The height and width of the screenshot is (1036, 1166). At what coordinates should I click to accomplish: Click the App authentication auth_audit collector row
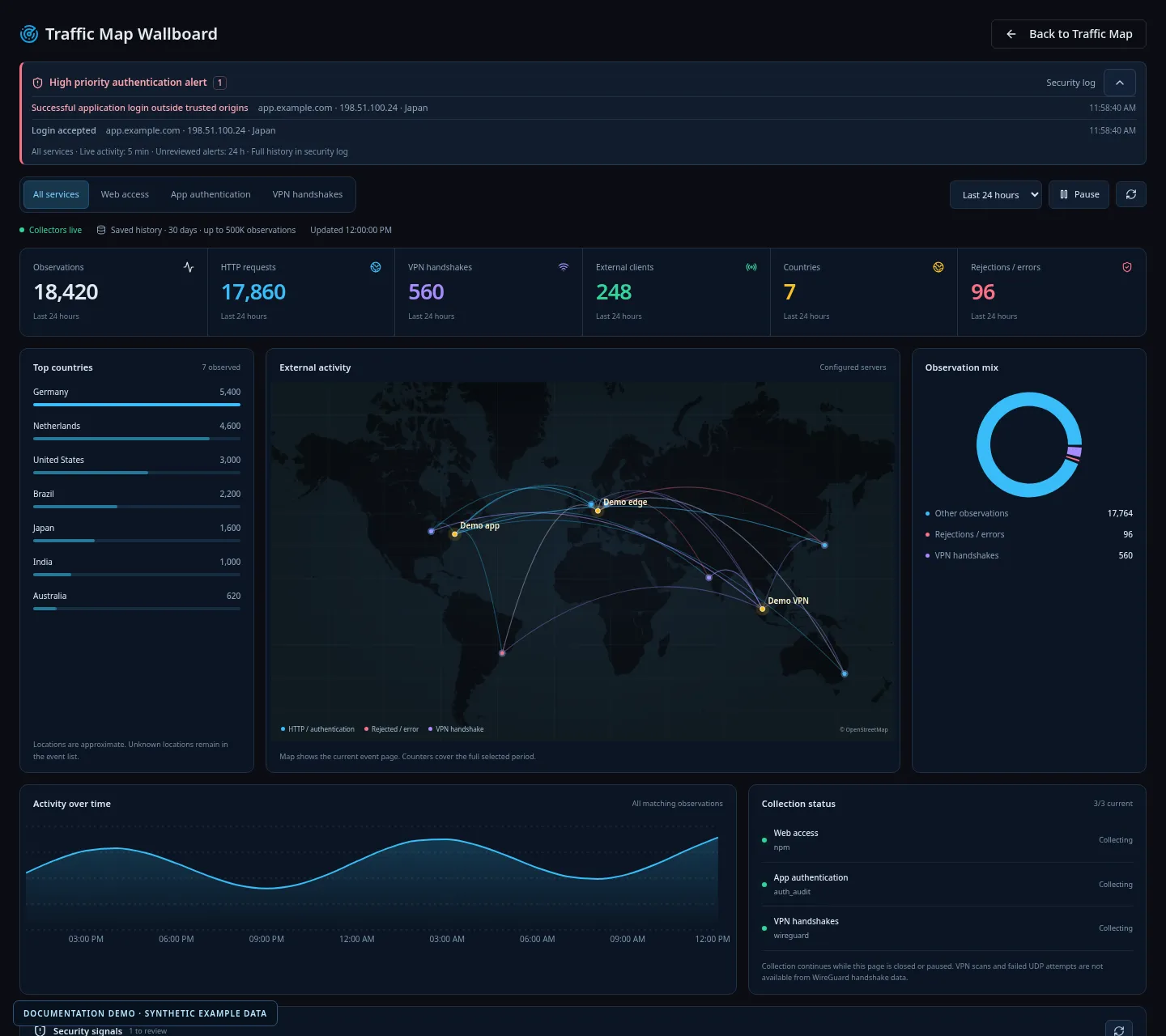click(947, 885)
